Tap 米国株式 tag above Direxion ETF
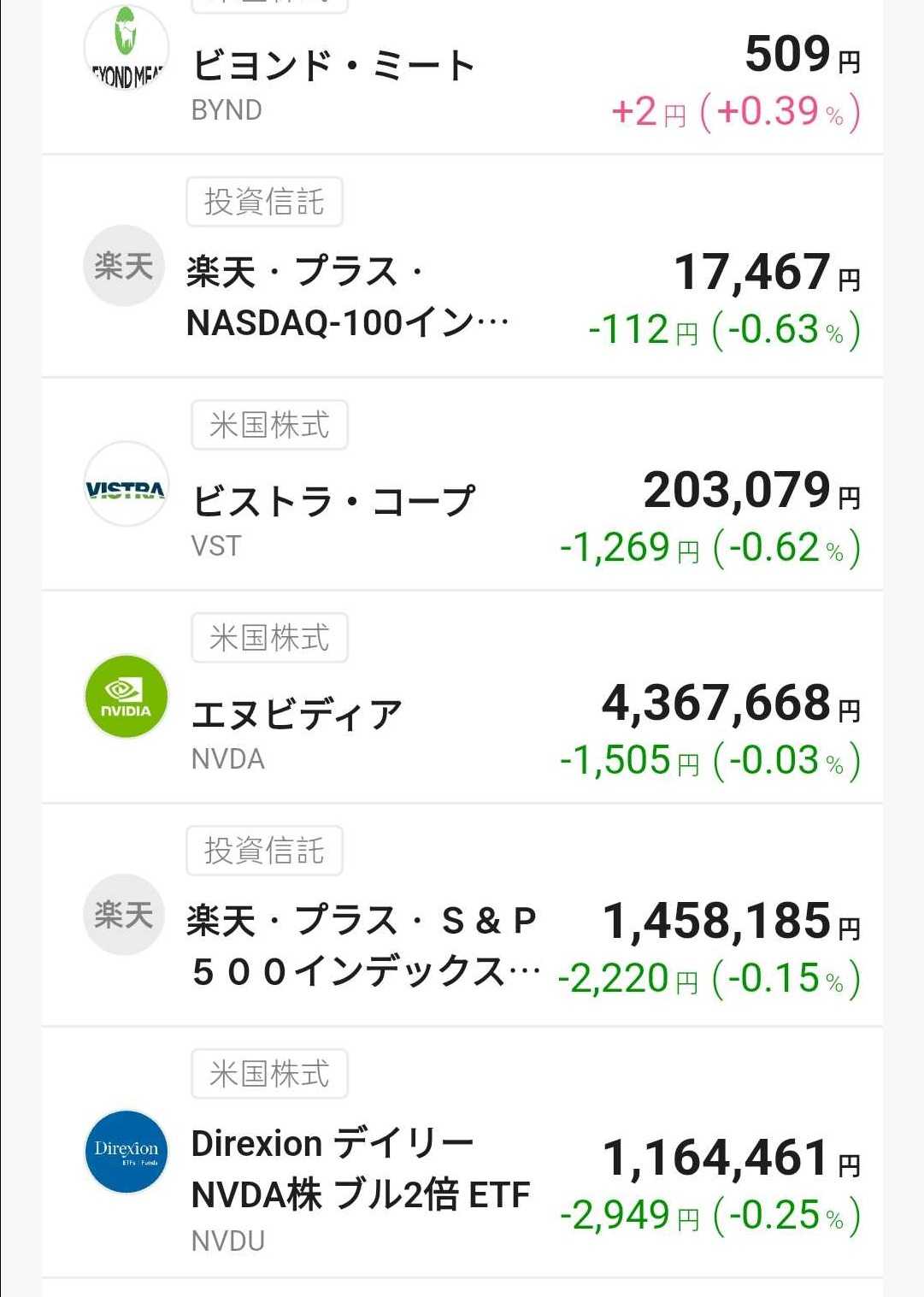The width and height of the screenshot is (924, 1297). click(269, 1074)
